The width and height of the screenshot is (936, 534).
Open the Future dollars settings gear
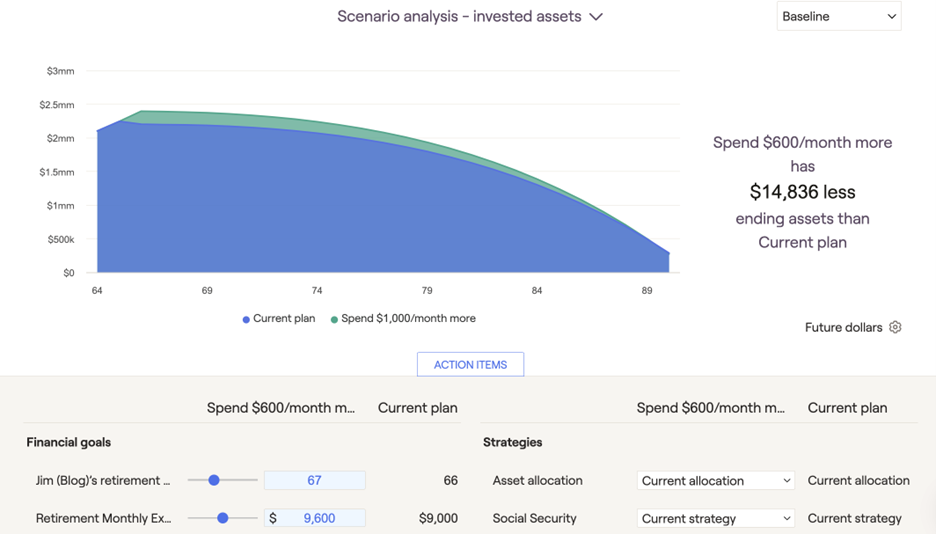click(895, 327)
